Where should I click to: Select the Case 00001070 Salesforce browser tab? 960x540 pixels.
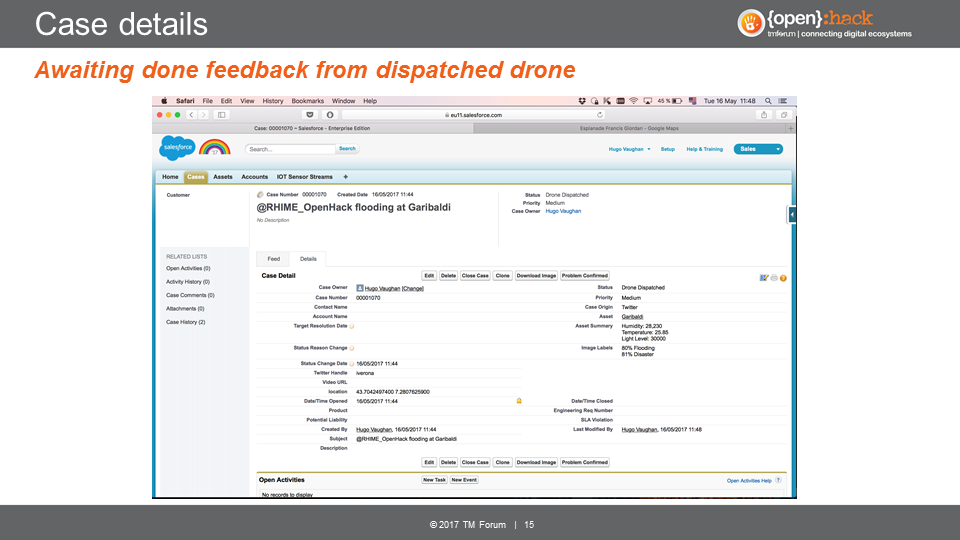(312, 129)
